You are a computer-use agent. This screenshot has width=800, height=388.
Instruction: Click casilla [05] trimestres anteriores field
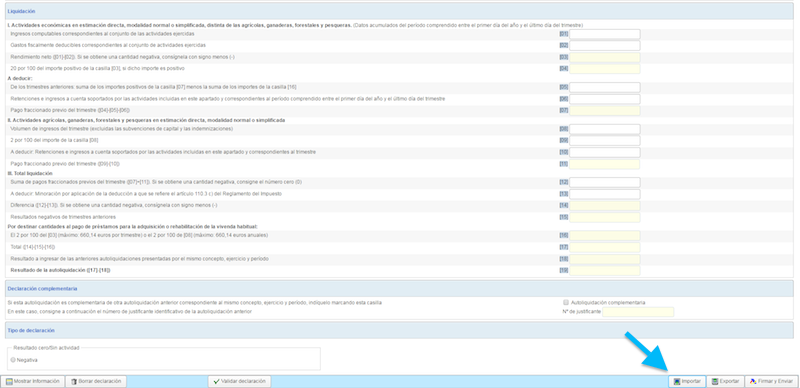coord(605,87)
